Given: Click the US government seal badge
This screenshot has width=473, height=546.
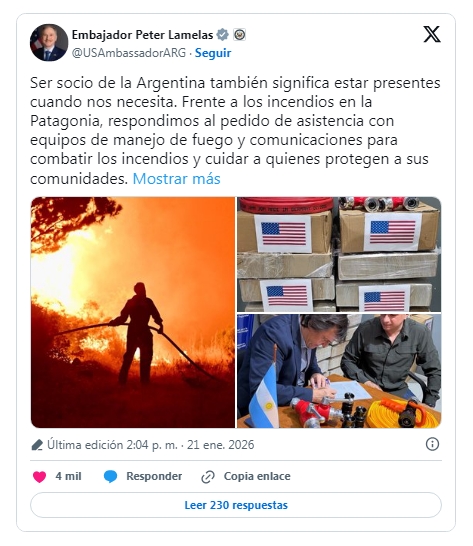Looking at the screenshot, I should (x=239, y=34).
